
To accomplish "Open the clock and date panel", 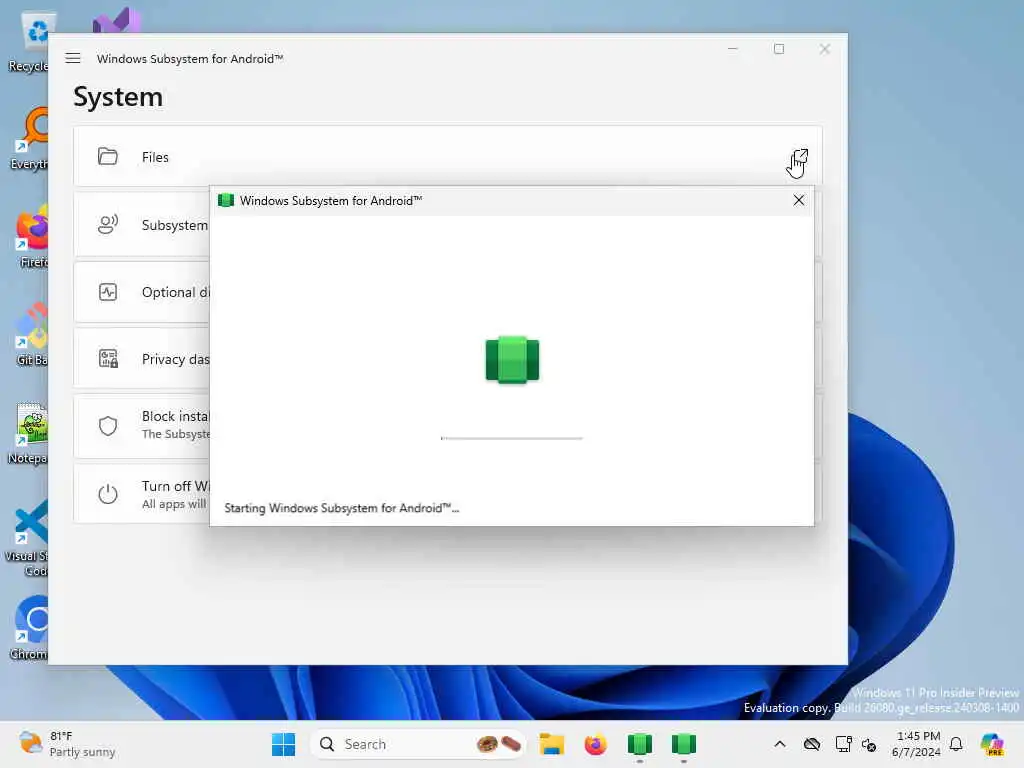I will (x=917, y=744).
